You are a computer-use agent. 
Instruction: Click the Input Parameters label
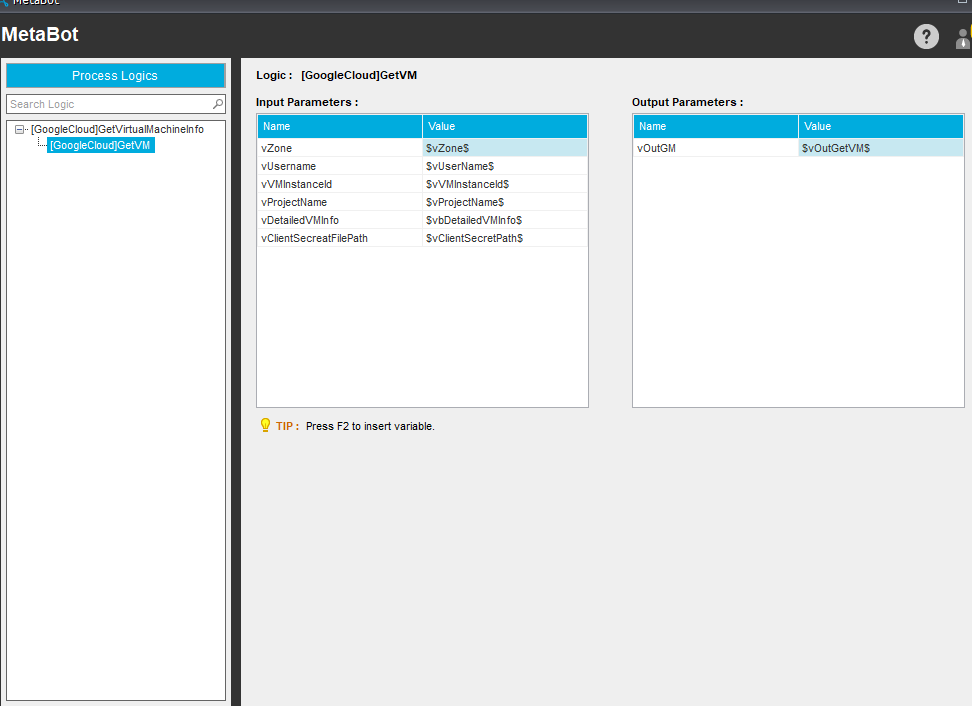click(307, 102)
